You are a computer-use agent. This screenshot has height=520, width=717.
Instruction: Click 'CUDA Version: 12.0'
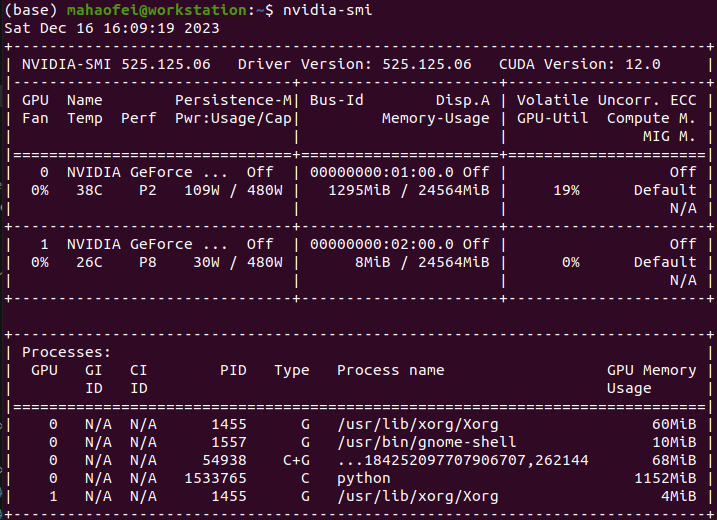tap(579, 64)
